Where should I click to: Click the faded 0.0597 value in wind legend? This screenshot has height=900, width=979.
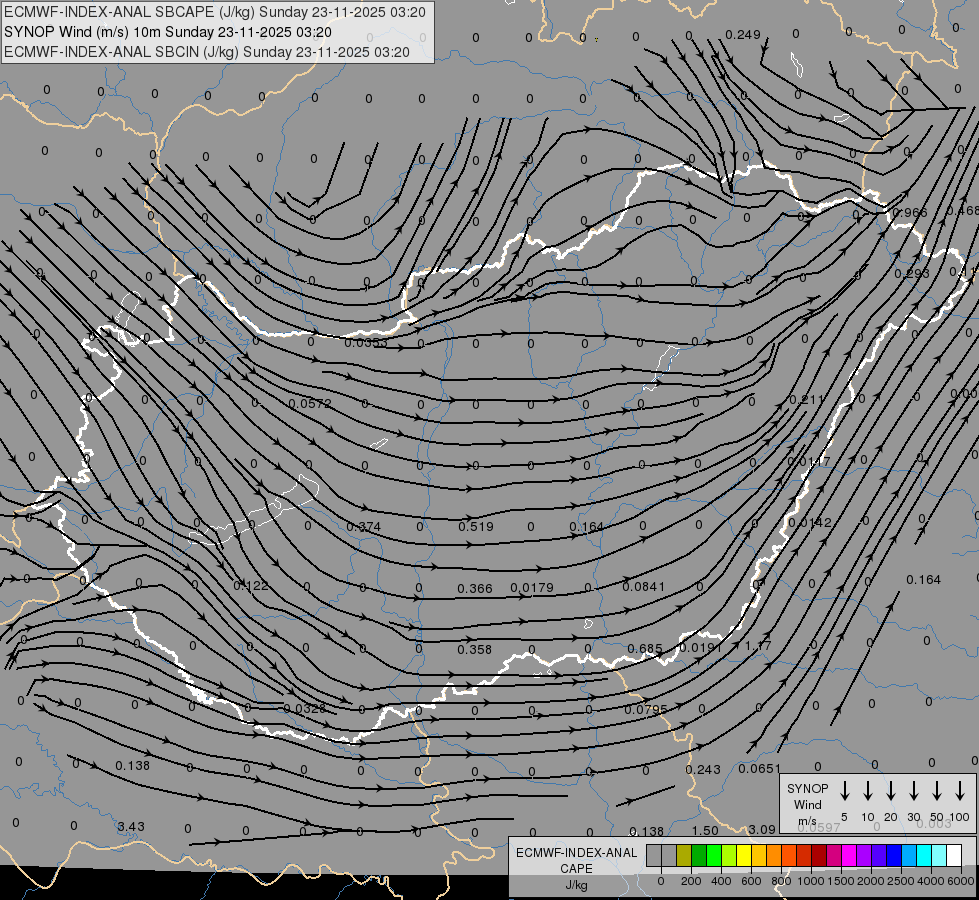819,828
